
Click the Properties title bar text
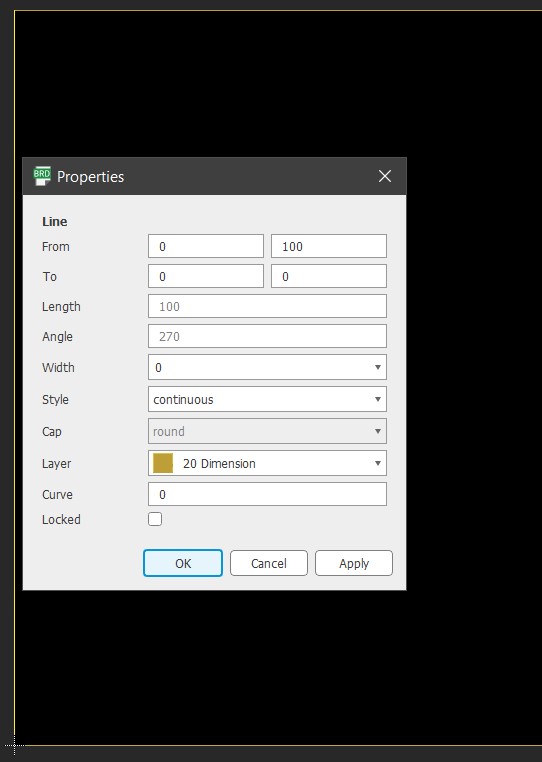click(x=90, y=176)
